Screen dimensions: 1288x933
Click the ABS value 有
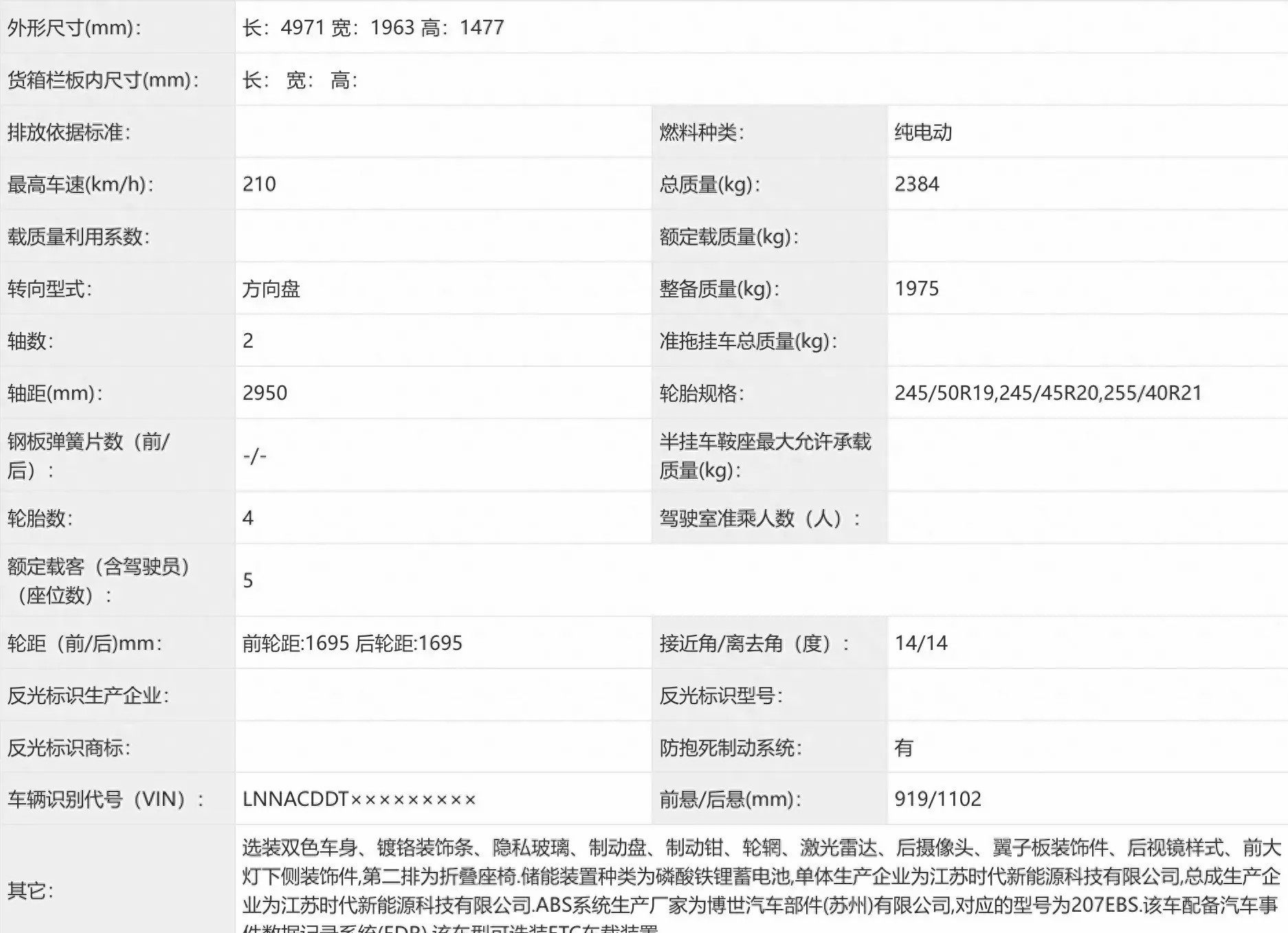[x=904, y=747]
